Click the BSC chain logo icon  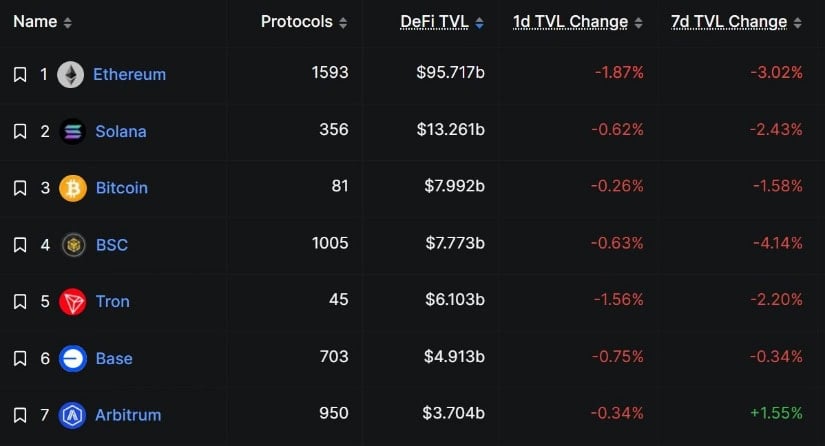tap(73, 245)
